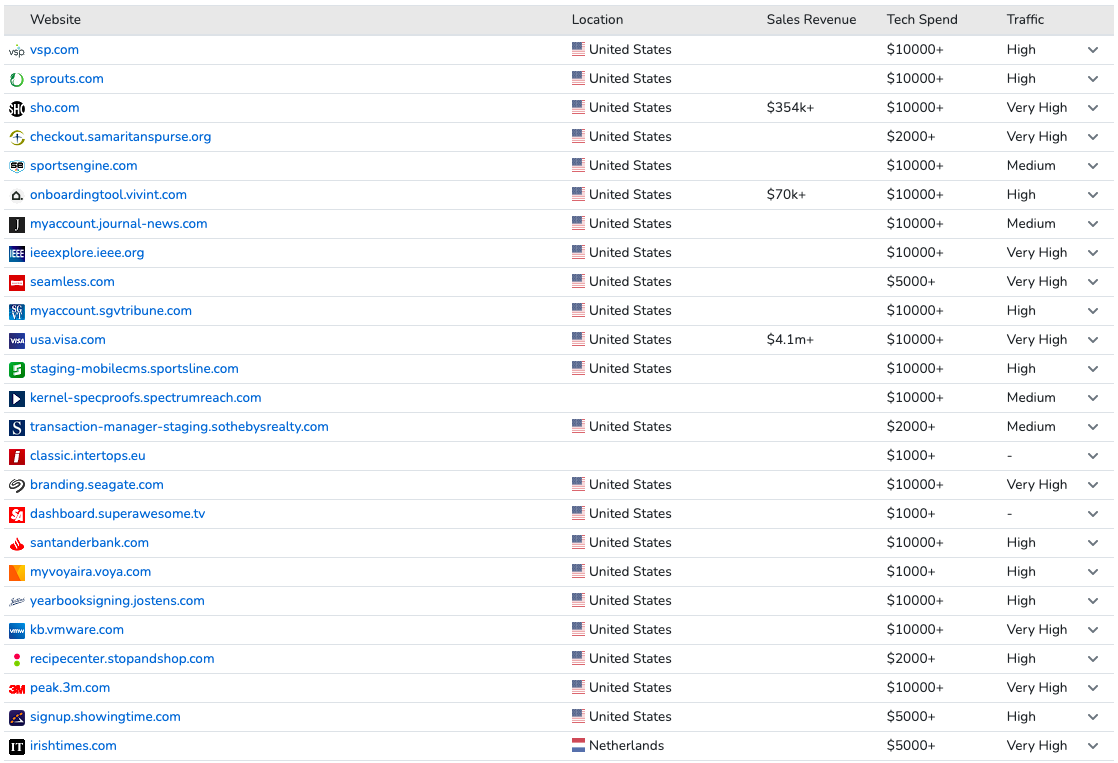Expand the classic.intertops.eu row chevron
This screenshot has height=763, width=1118.
click(1093, 456)
